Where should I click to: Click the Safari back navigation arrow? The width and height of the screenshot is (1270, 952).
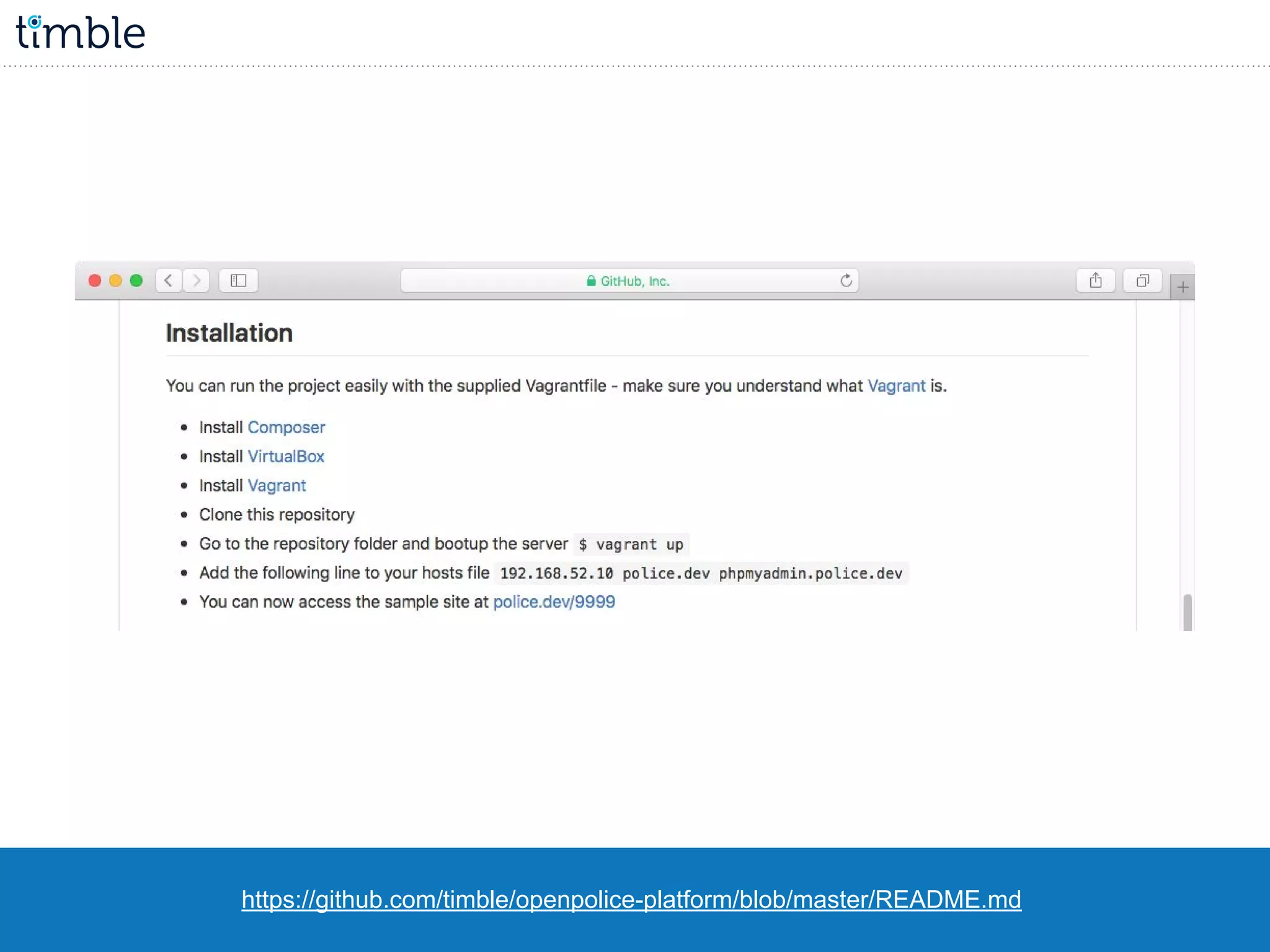[x=169, y=281]
